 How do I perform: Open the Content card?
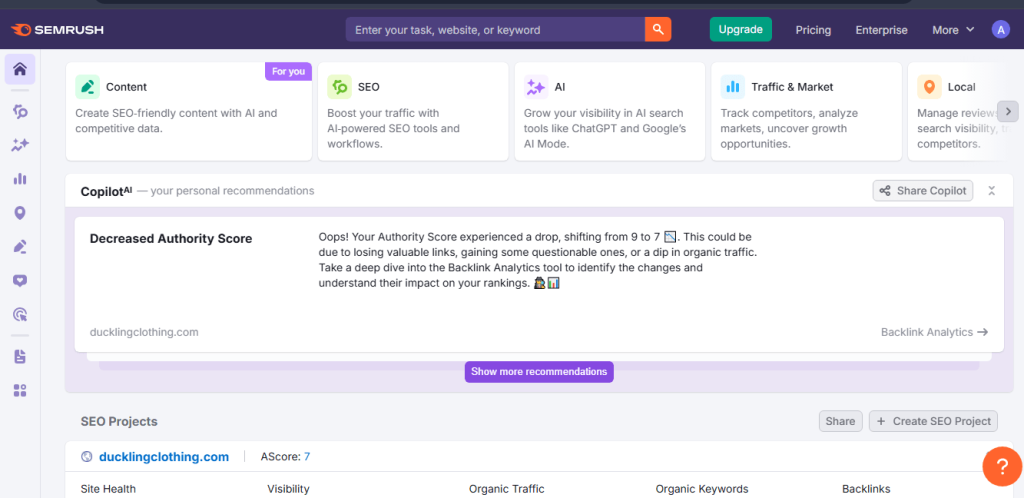(189, 112)
